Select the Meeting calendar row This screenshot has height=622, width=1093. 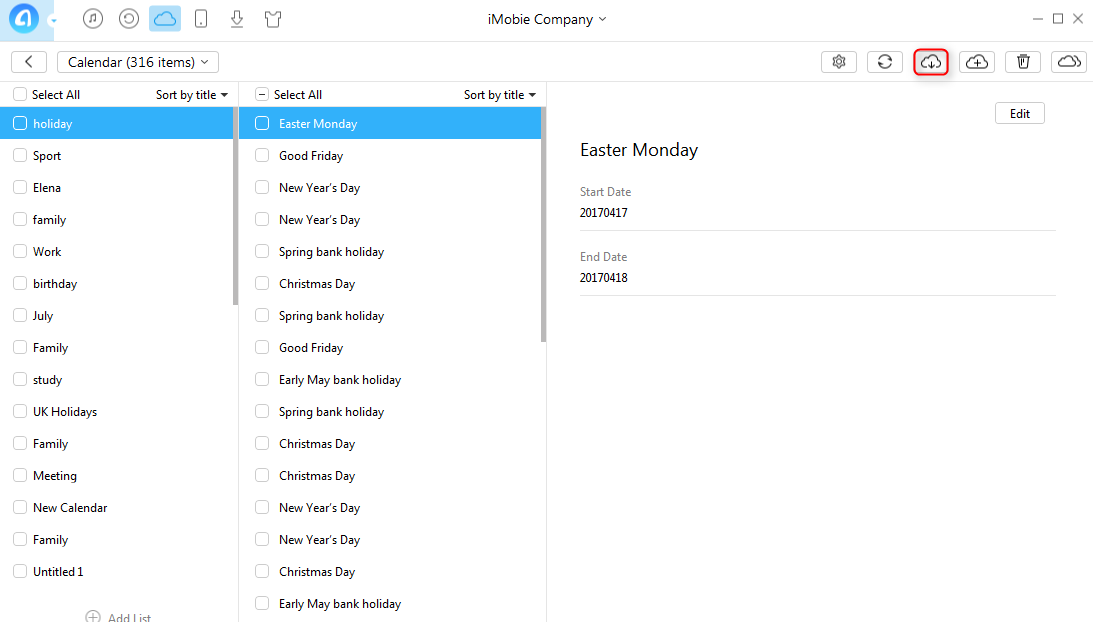(116, 476)
